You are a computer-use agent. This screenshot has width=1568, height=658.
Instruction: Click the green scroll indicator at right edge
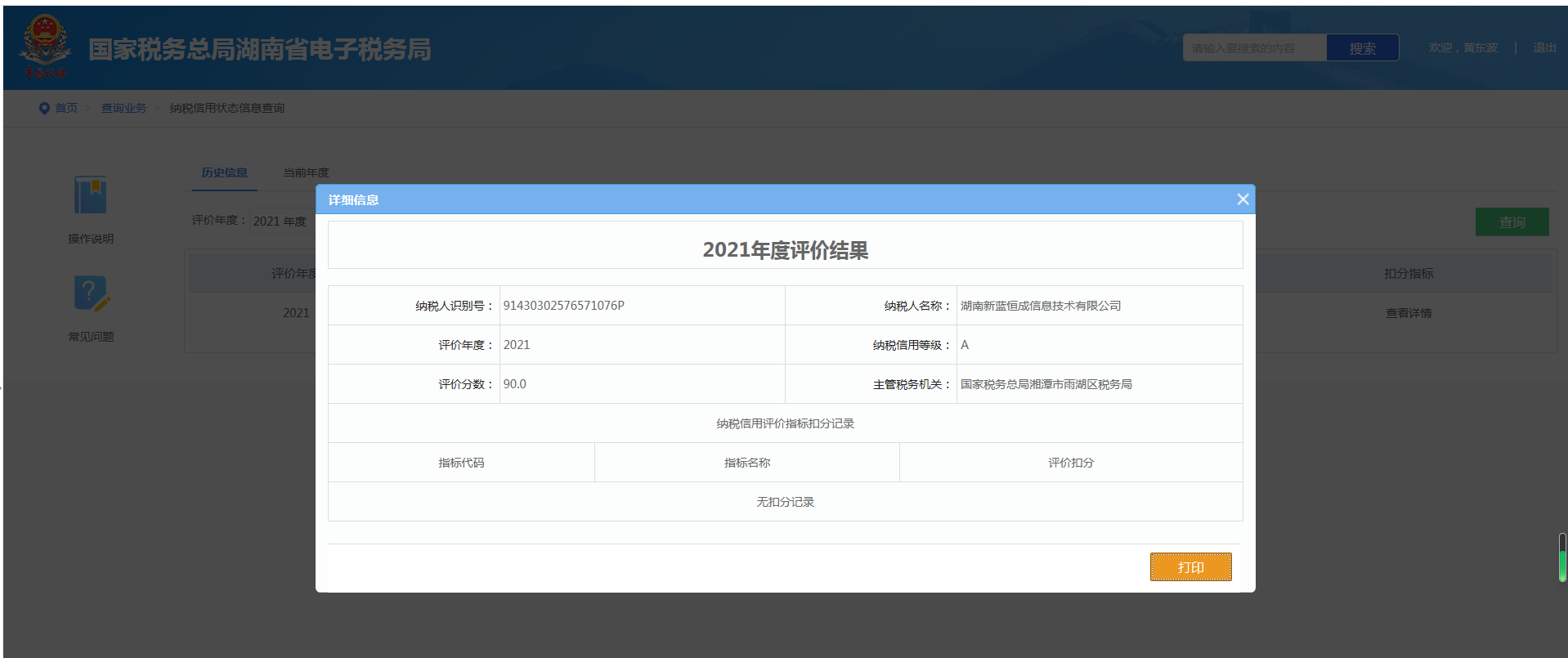pos(1561,564)
